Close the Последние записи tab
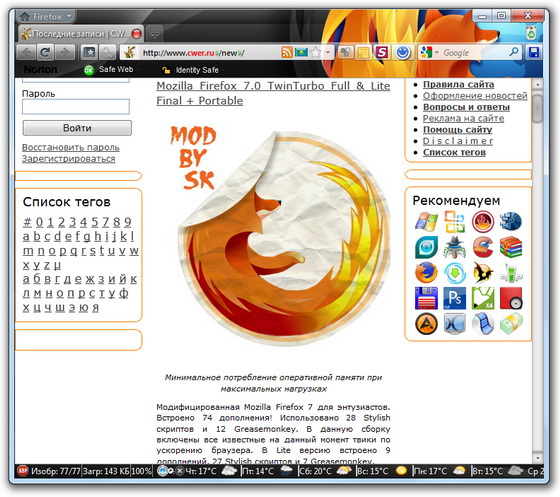 click(136, 34)
